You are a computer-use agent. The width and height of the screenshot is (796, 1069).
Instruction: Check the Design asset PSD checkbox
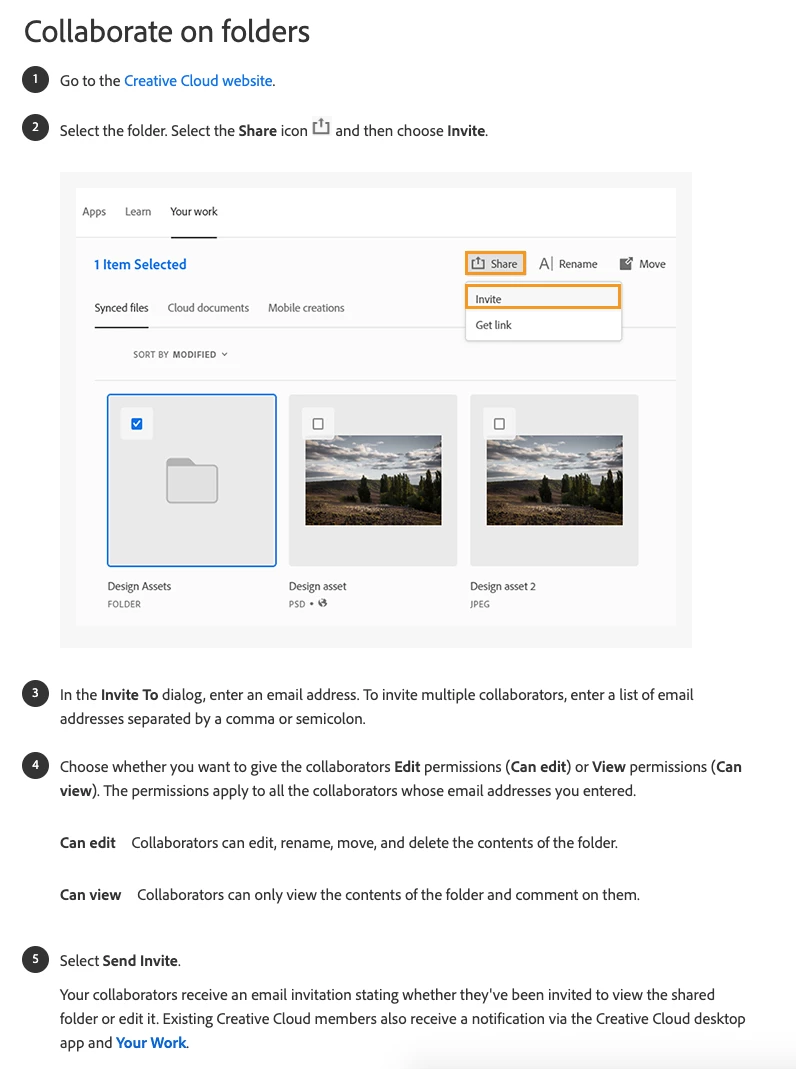(318, 424)
